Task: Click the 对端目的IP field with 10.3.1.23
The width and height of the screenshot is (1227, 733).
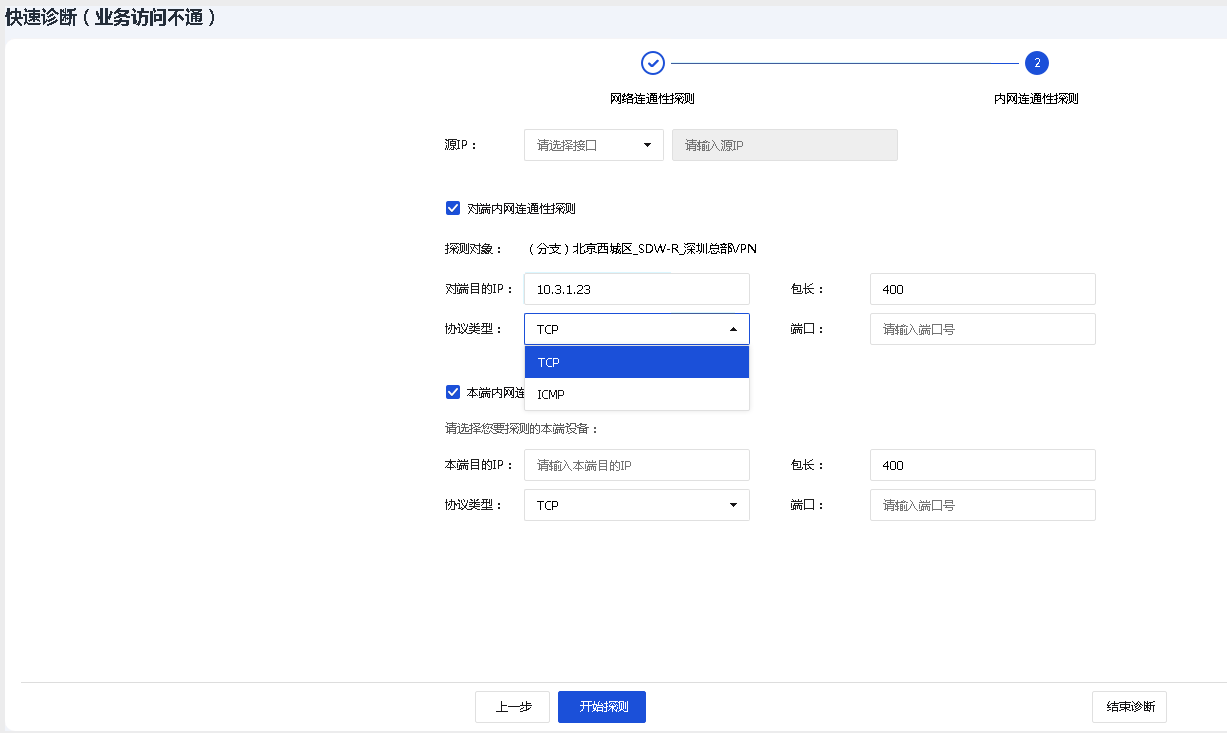Action: coord(636,289)
